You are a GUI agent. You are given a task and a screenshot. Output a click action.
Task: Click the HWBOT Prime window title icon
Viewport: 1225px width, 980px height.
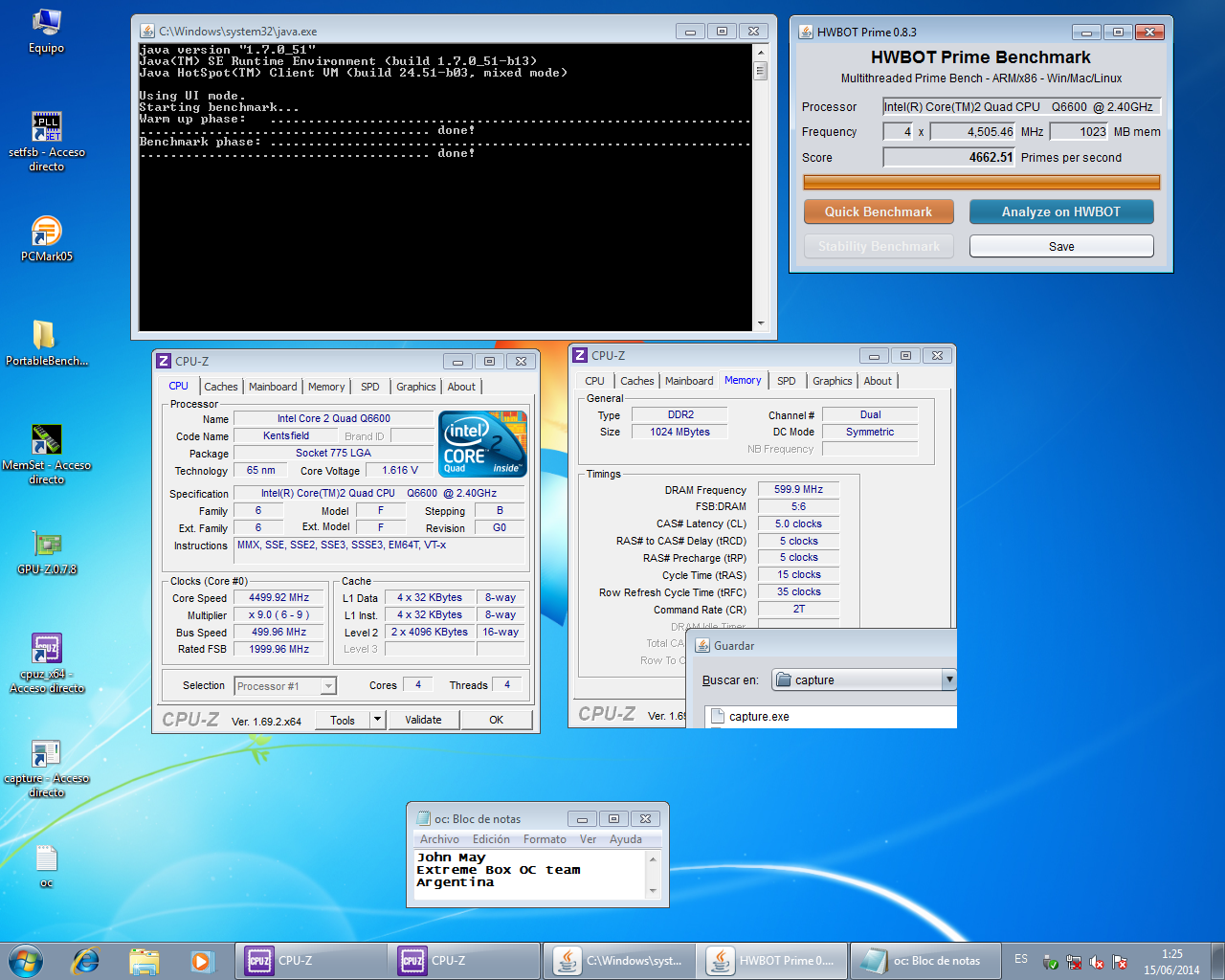(x=806, y=32)
